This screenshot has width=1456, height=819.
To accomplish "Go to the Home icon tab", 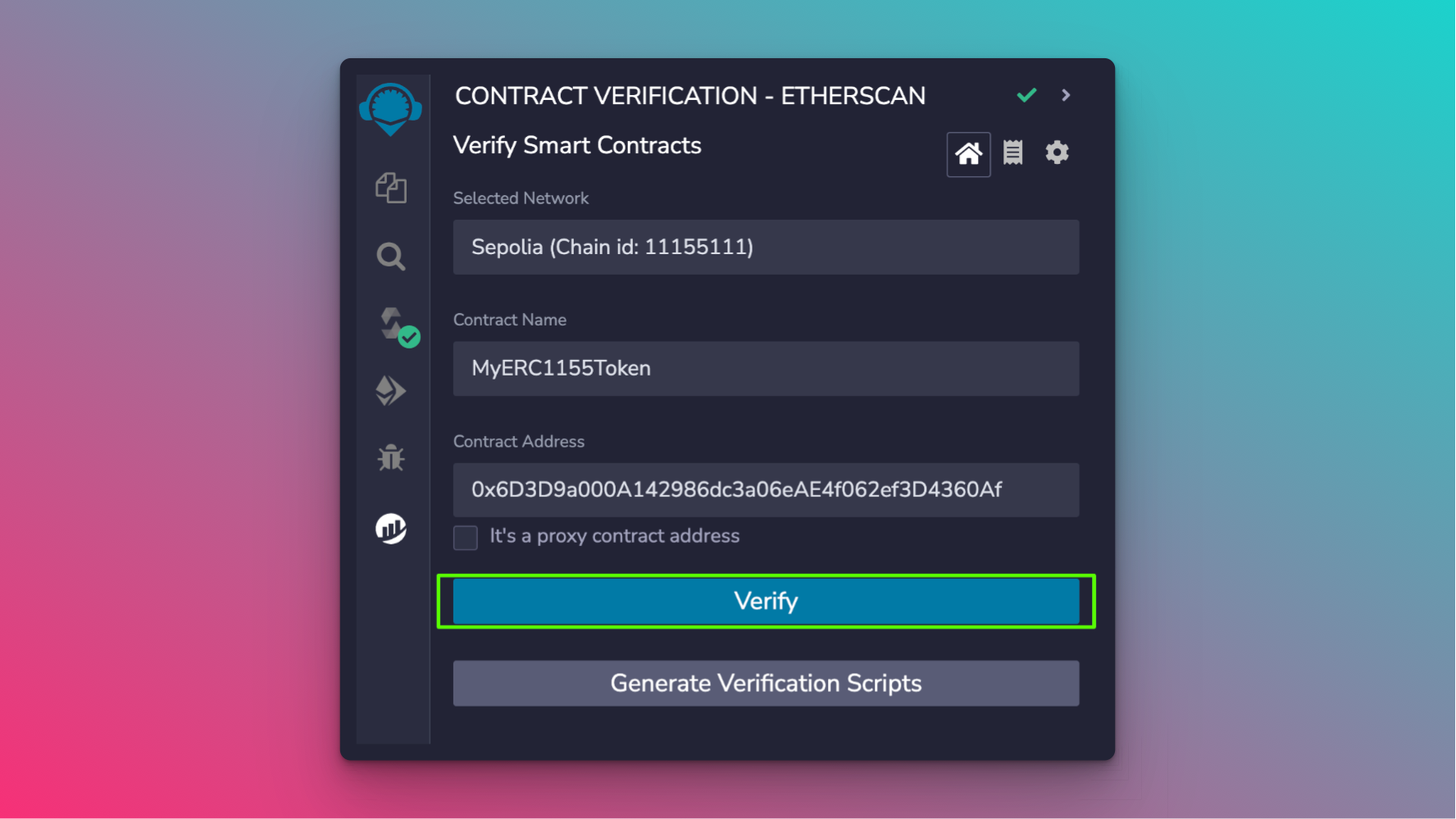I will tap(968, 154).
